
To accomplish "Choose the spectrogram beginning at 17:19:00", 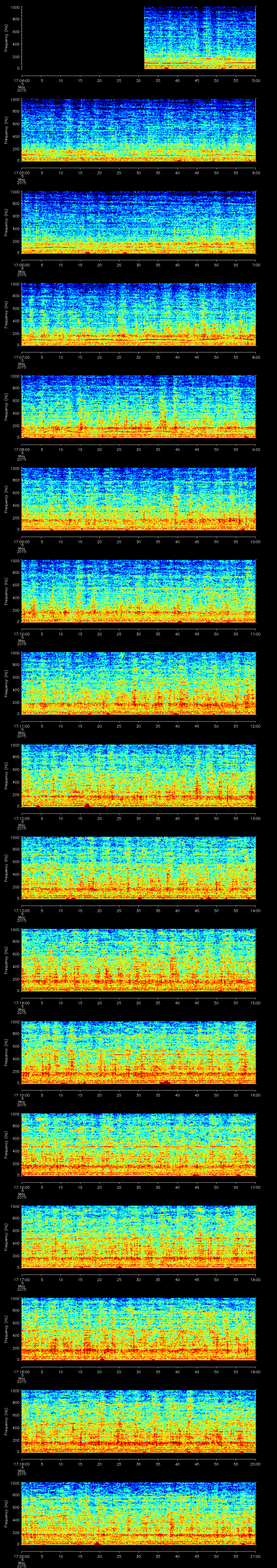I will click(x=139, y=1421).
